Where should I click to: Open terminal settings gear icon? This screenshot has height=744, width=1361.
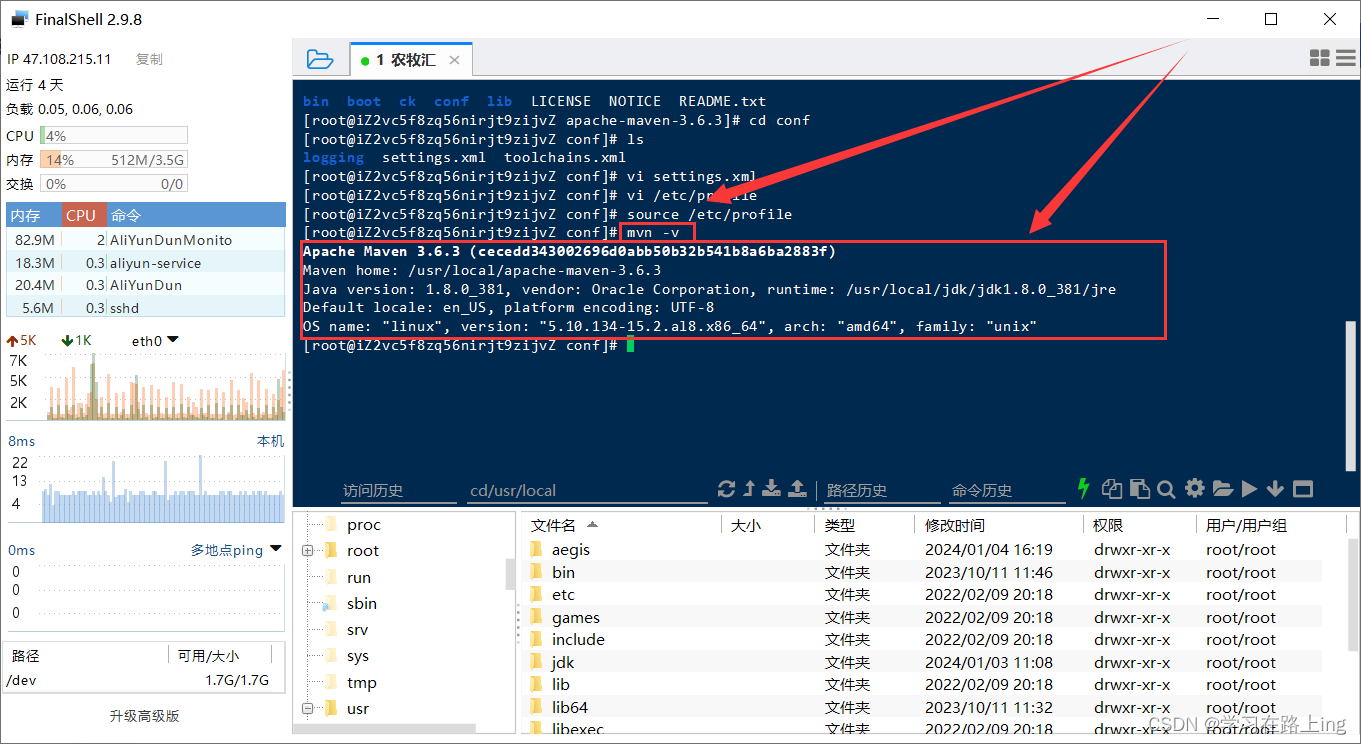1194,488
